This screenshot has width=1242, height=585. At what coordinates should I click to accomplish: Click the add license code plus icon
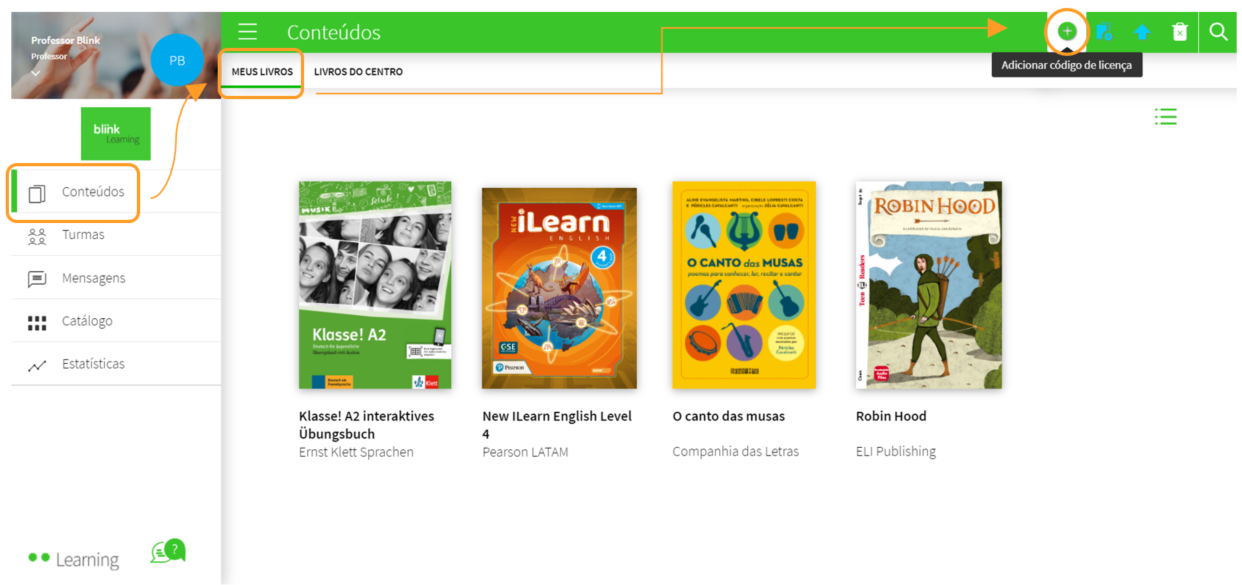pos(1067,32)
